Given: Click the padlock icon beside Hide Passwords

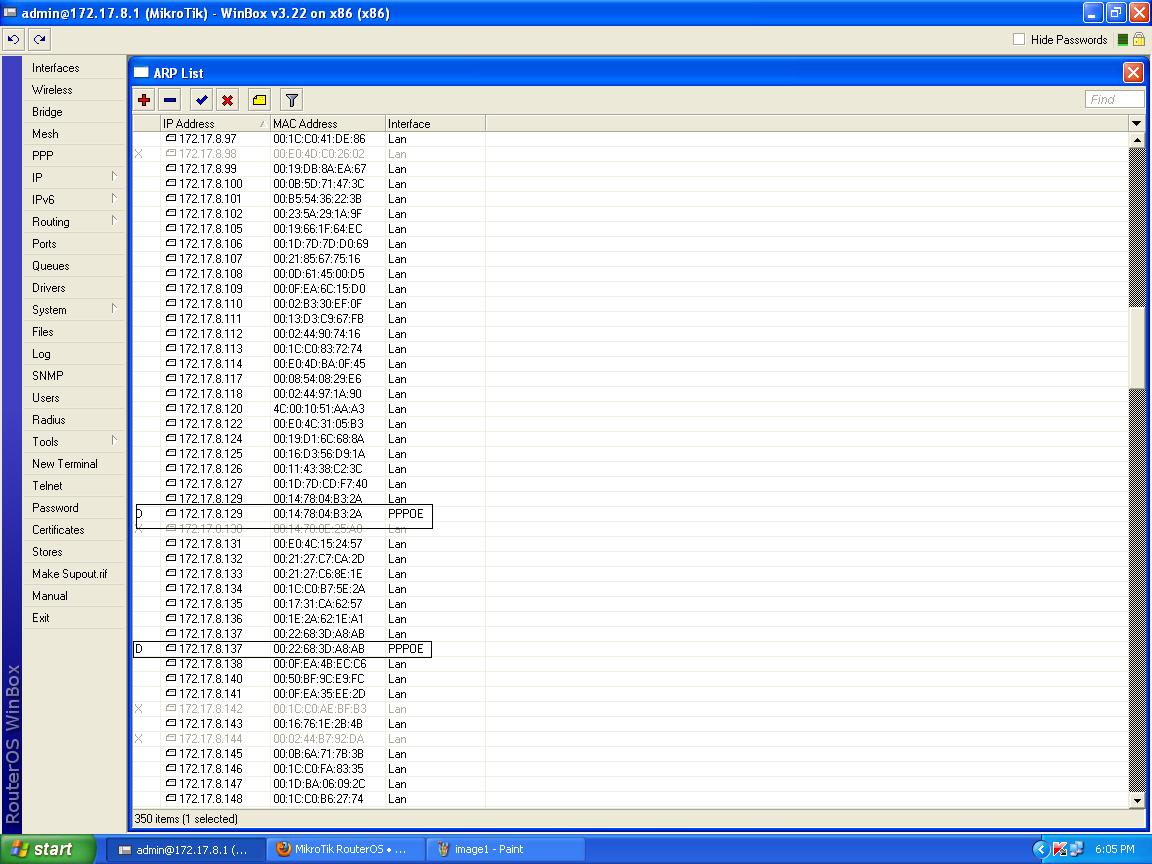Looking at the screenshot, I should point(1139,40).
